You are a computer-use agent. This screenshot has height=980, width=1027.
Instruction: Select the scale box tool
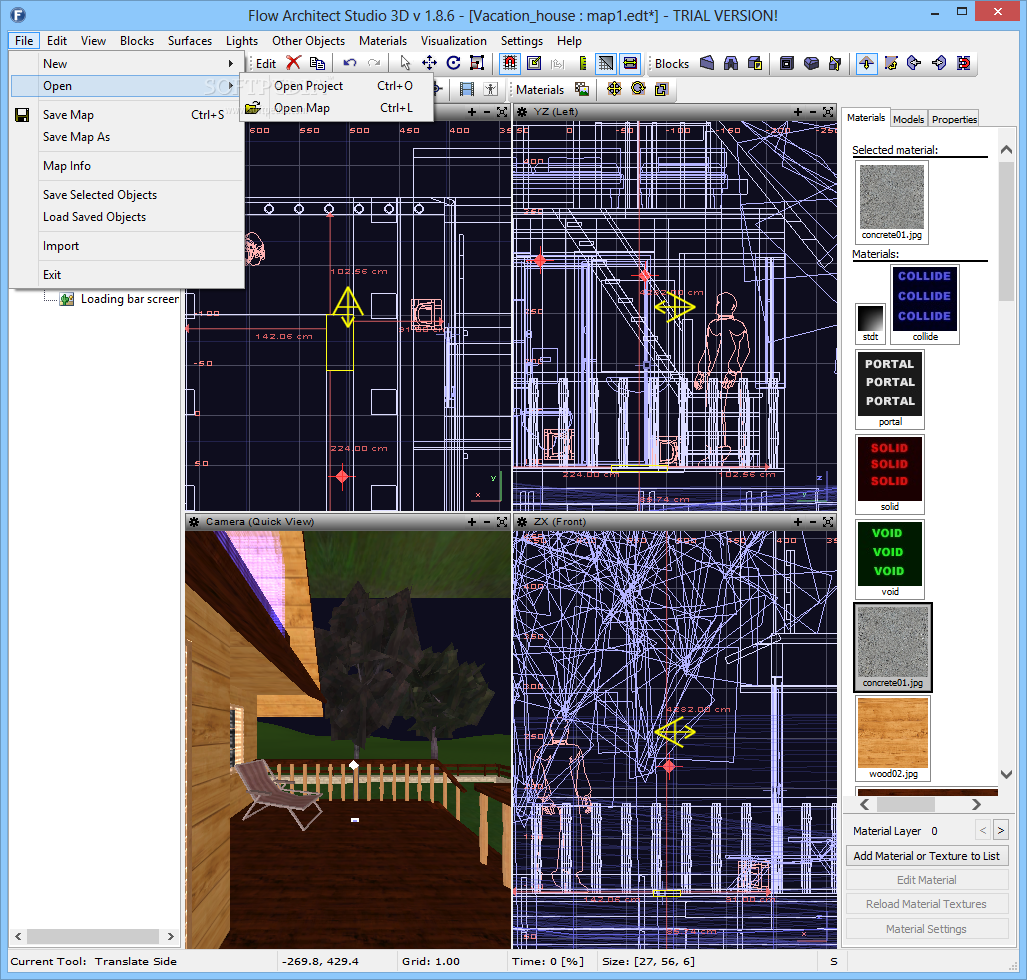pos(477,63)
